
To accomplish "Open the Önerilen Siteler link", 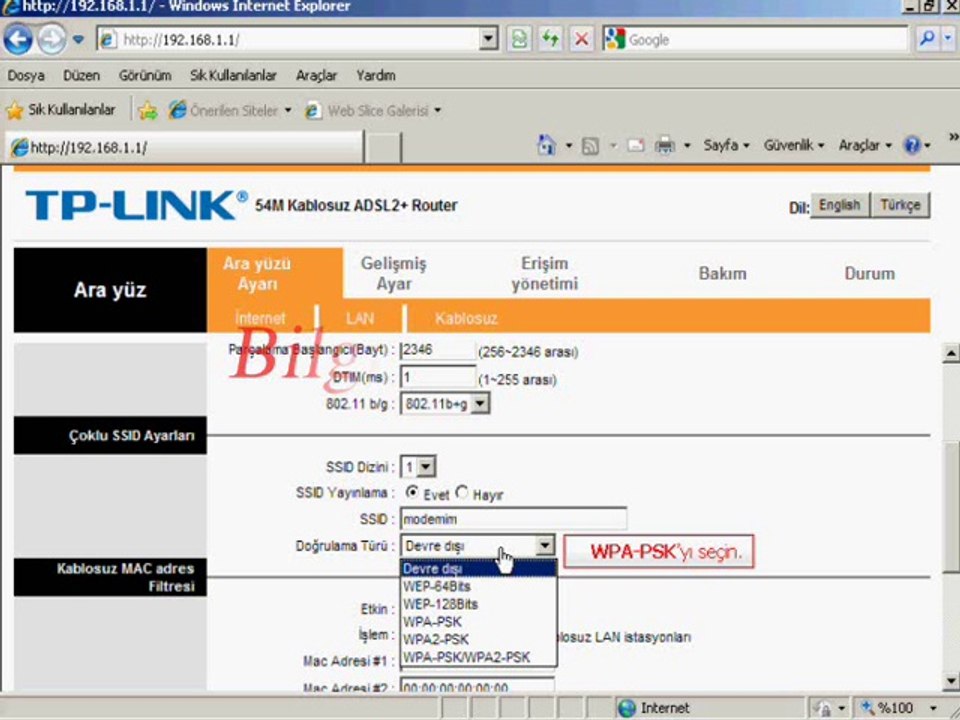I will coord(230,111).
